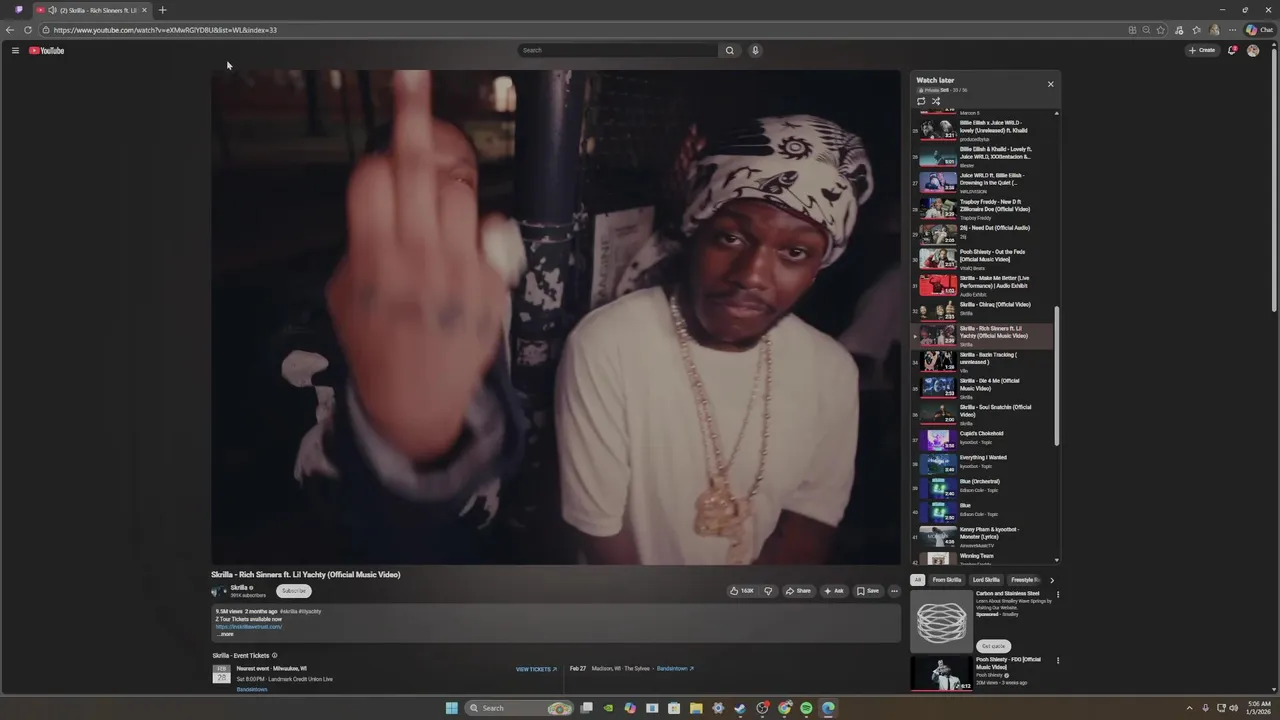The width and height of the screenshot is (1280, 720).
Task: Select the From Skrilla filter chip
Action: [x=947, y=580]
